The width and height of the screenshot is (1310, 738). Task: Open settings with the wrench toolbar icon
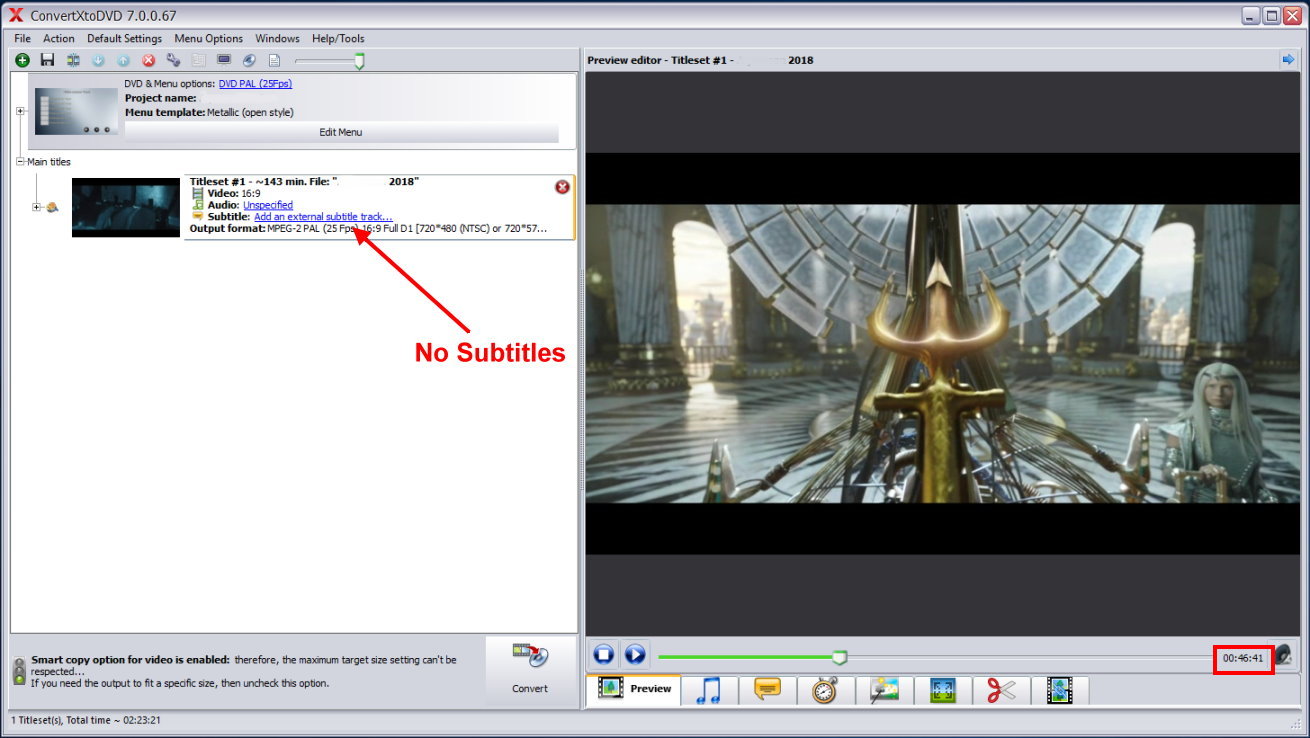coord(173,60)
